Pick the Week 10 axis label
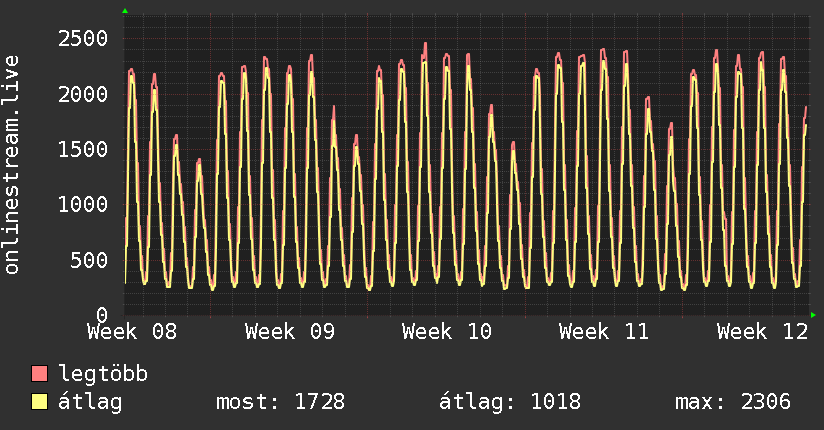Viewport: 824px width, 430px height. coord(447,332)
